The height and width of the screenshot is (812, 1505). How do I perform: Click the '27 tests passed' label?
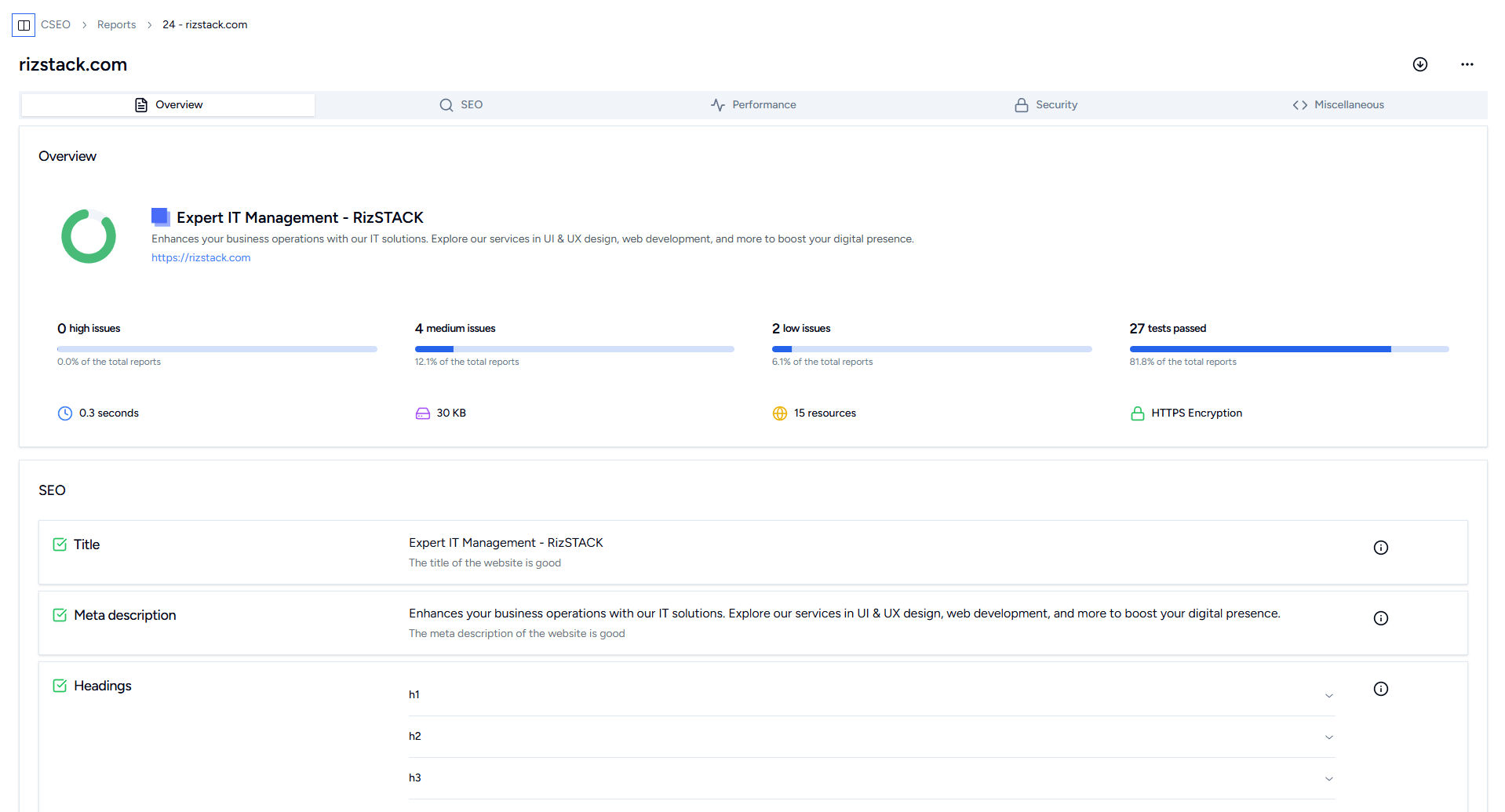1168,329
